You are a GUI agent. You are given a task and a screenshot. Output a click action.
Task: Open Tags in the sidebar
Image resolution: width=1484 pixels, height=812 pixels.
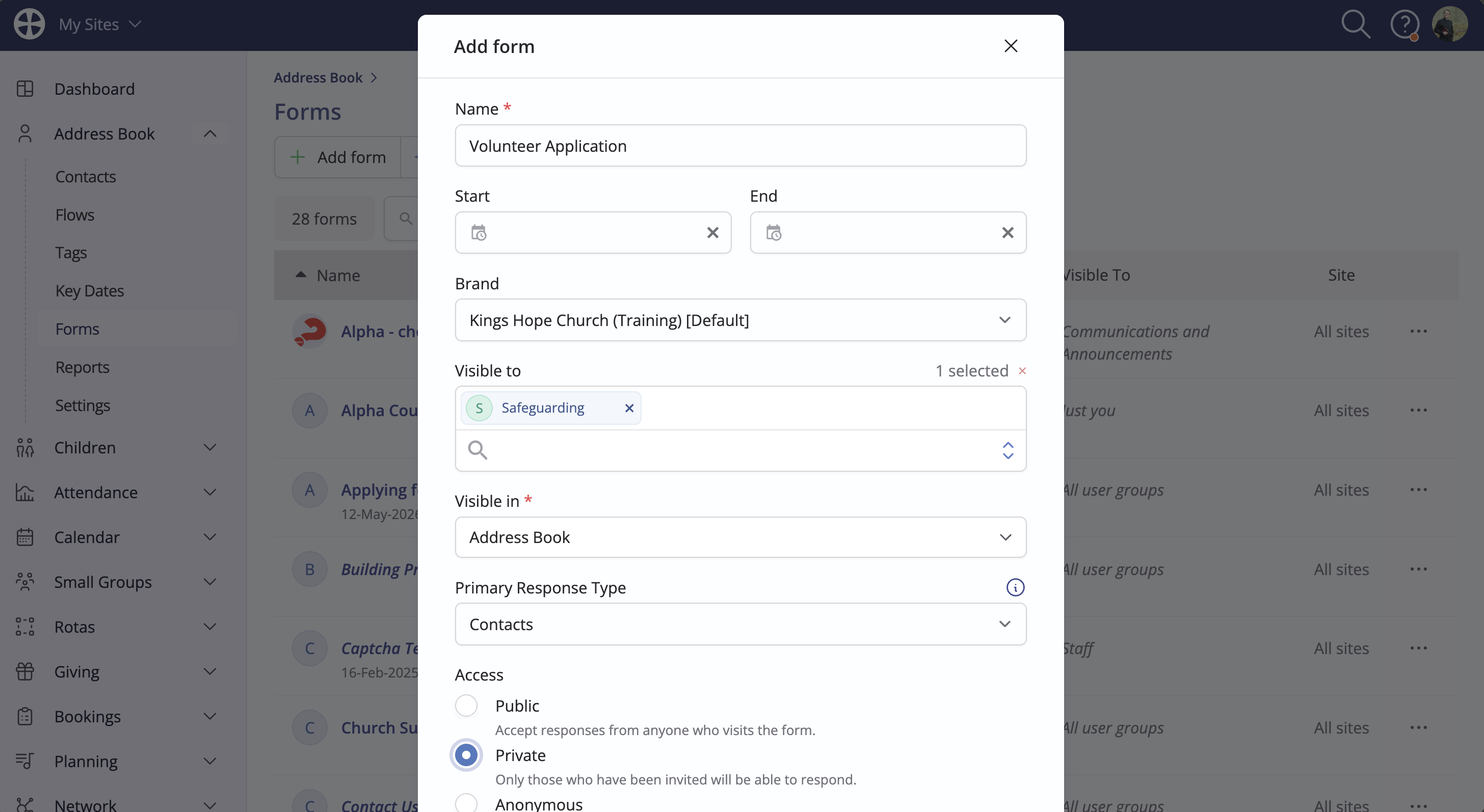pos(71,253)
